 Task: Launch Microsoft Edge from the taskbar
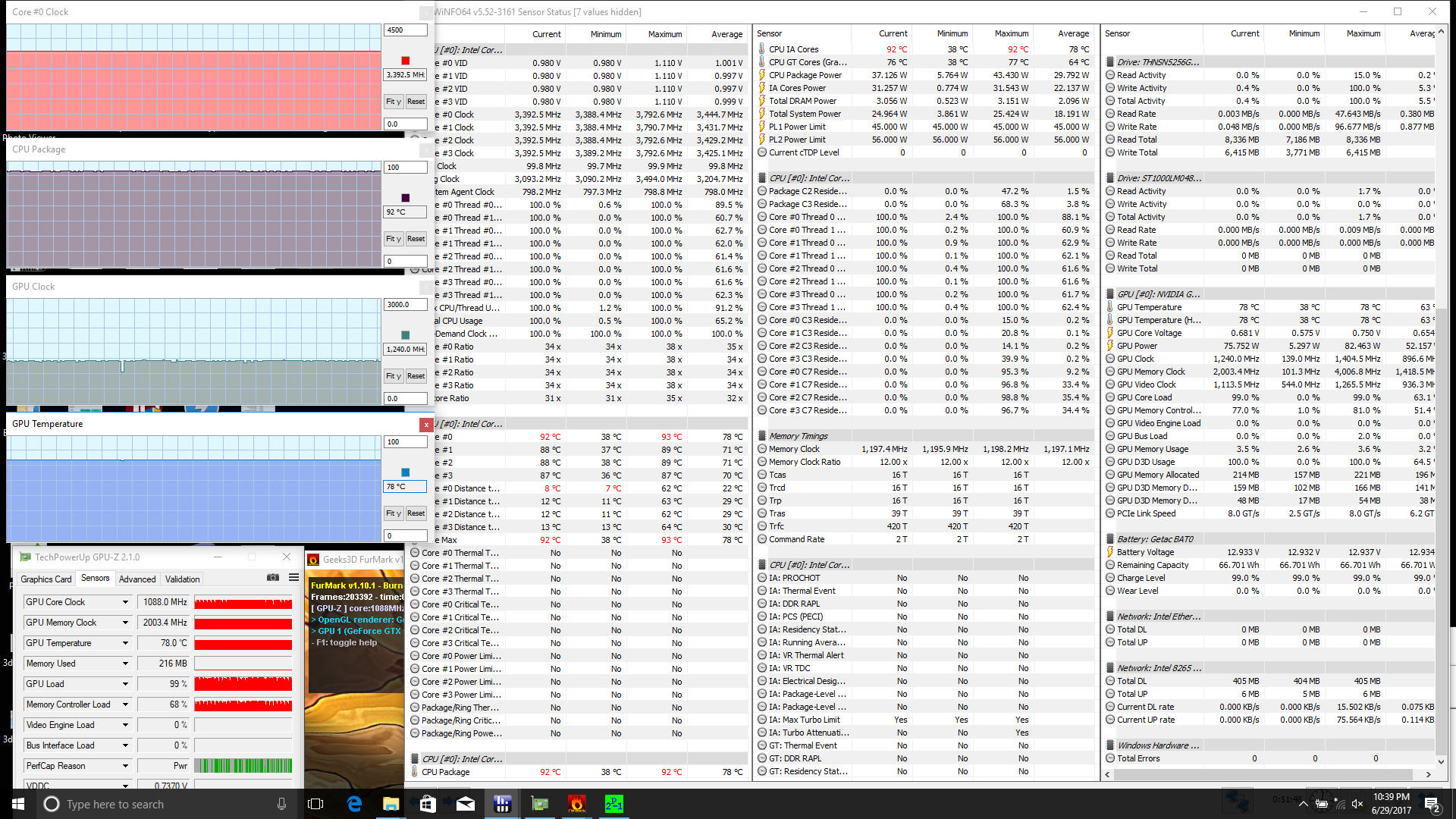pos(354,804)
